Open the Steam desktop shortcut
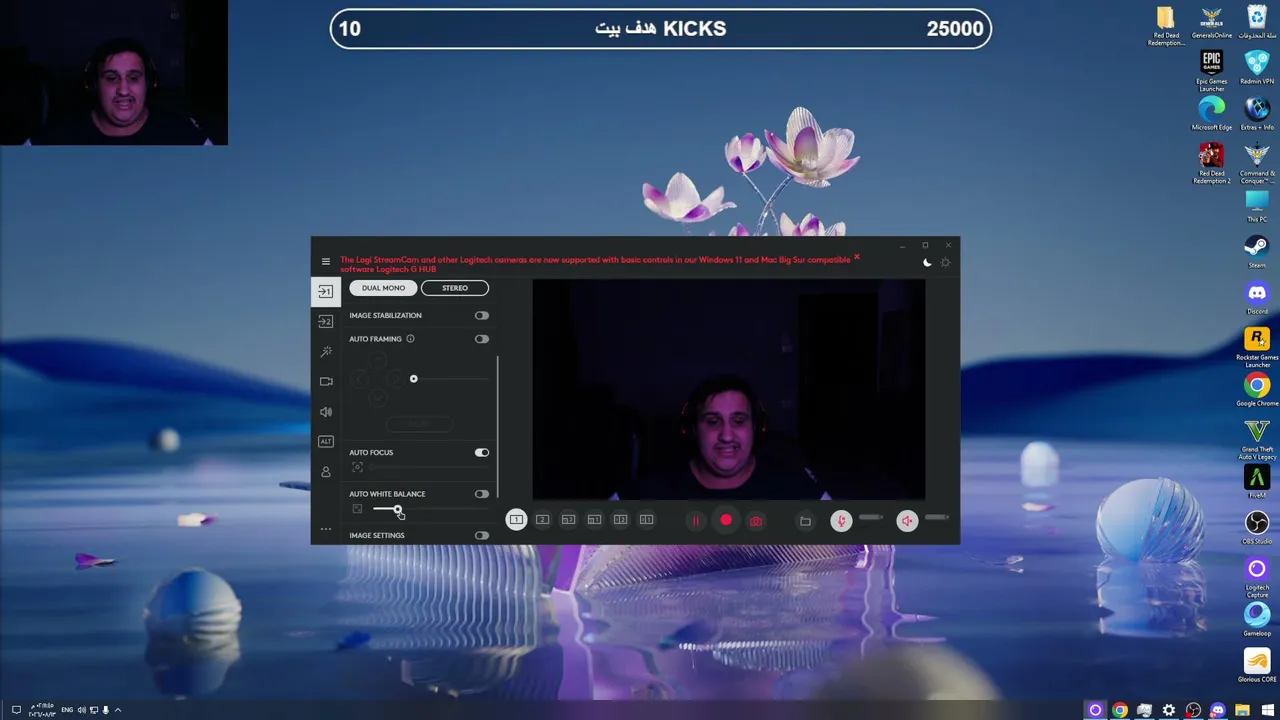 [x=1257, y=251]
